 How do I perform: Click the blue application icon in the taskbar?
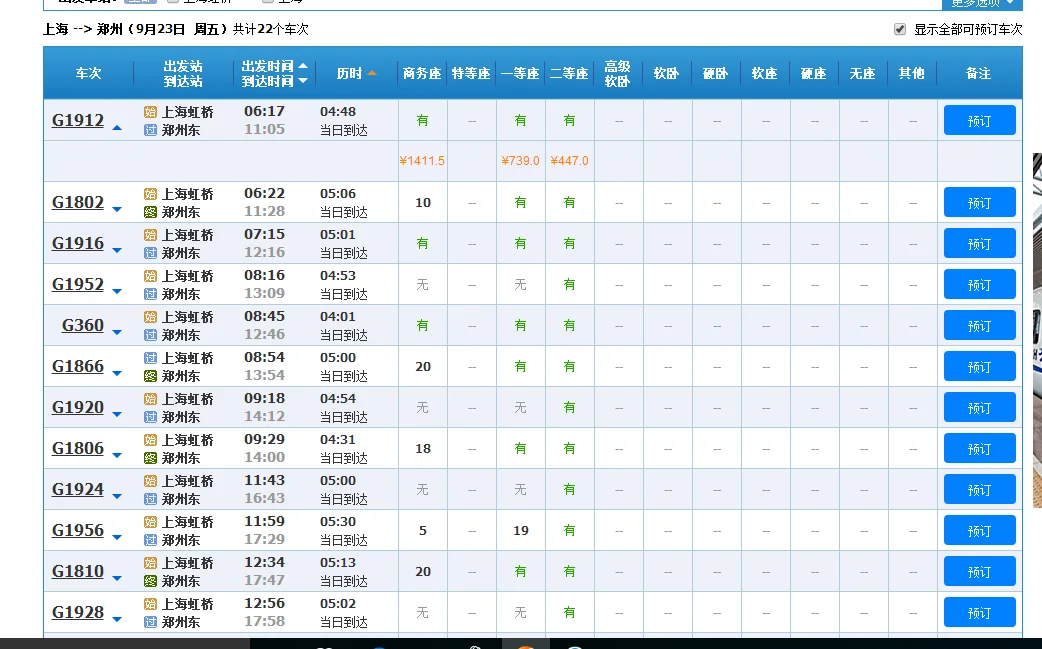click(378, 645)
